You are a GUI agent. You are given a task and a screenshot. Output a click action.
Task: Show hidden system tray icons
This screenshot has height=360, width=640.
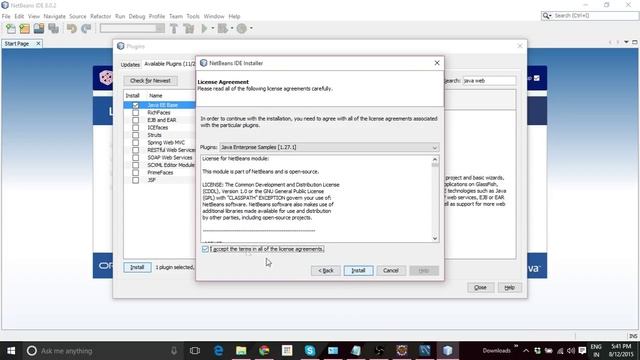[526, 351]
